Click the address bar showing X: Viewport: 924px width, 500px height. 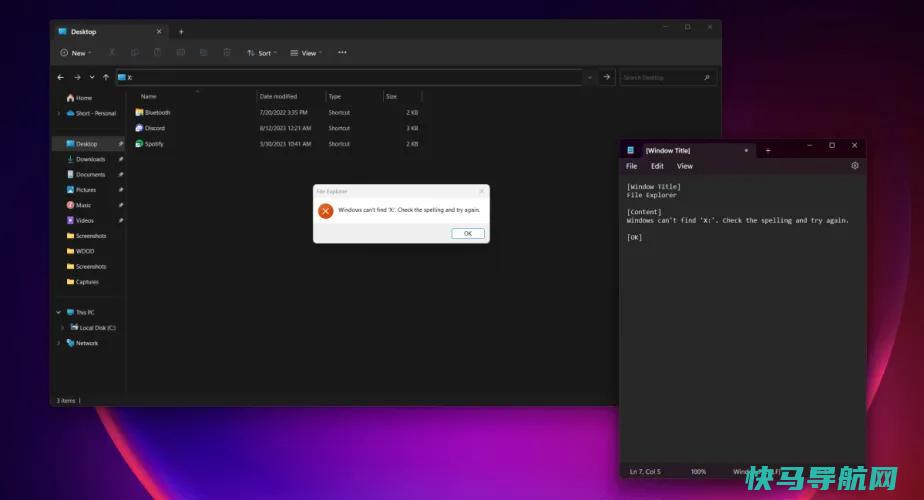pos(349,77)
